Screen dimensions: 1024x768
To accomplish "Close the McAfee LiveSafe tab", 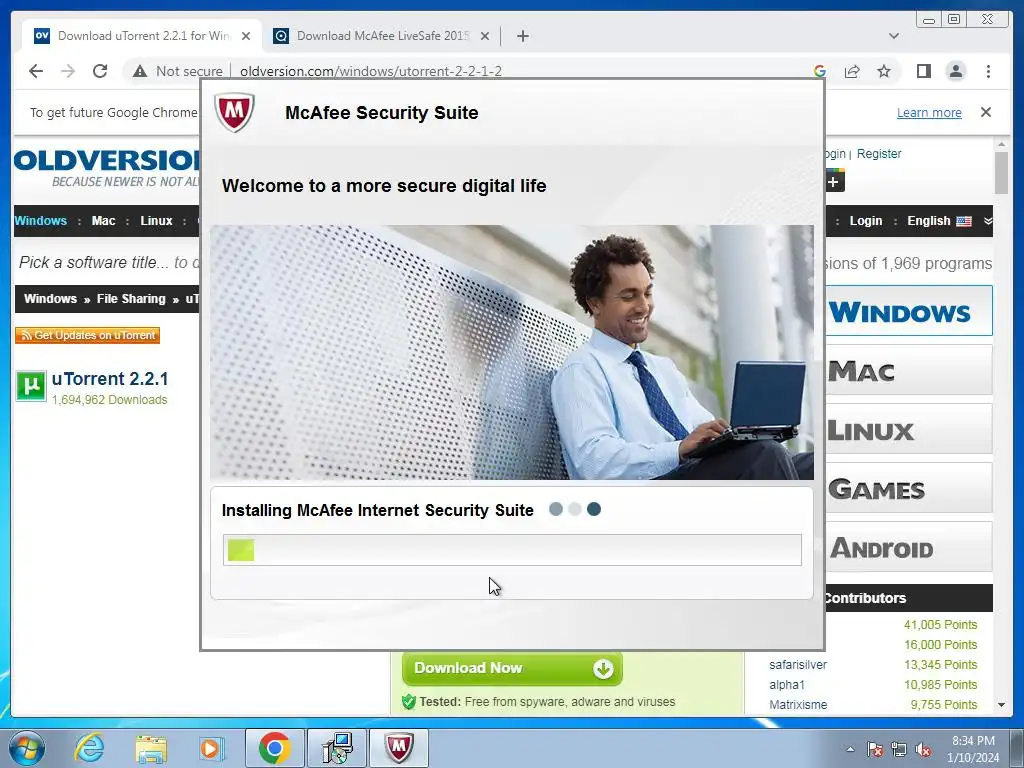I will (x=485, y=36).
